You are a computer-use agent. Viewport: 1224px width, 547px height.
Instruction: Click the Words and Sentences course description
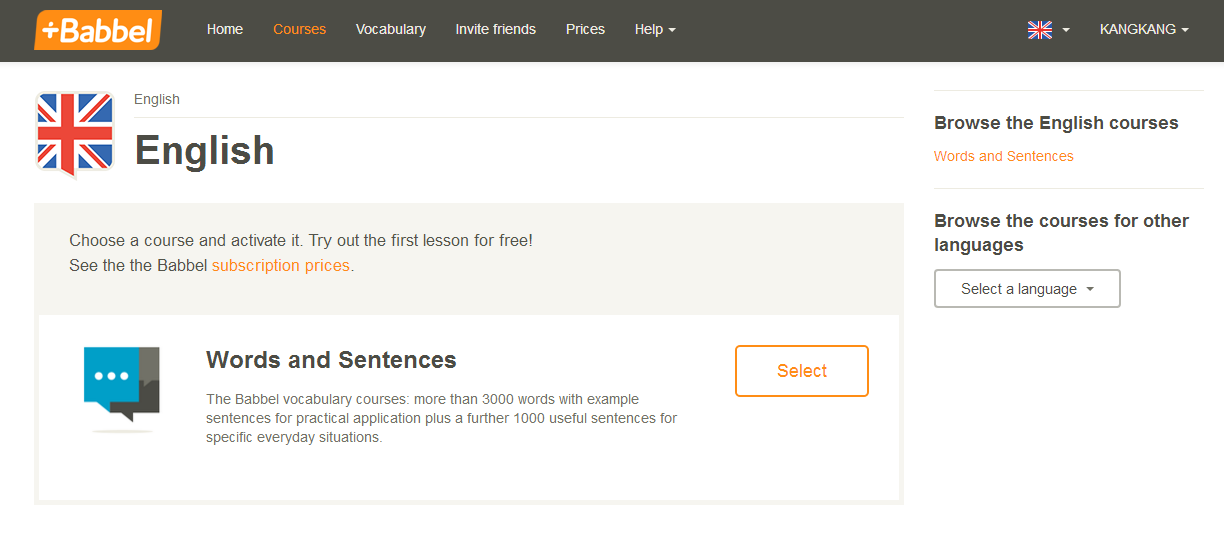[441, 418]
